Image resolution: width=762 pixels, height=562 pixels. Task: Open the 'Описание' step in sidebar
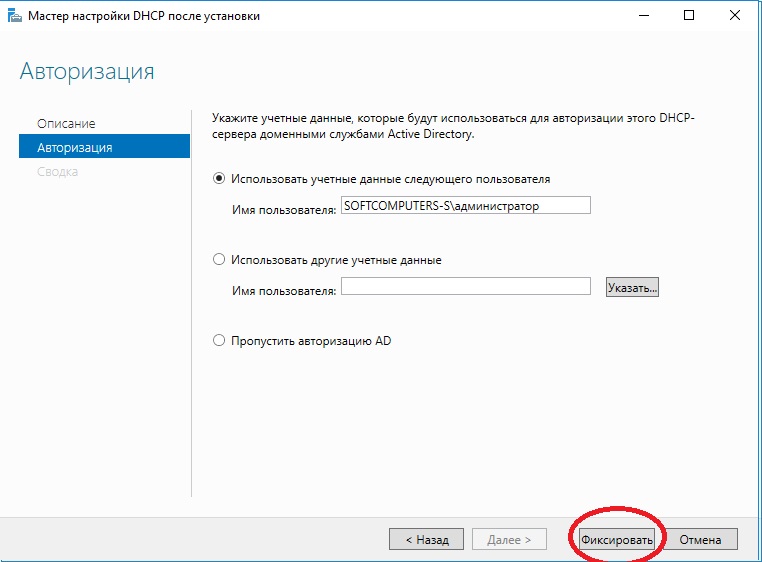pyautogui.click(x=66, y=123)
